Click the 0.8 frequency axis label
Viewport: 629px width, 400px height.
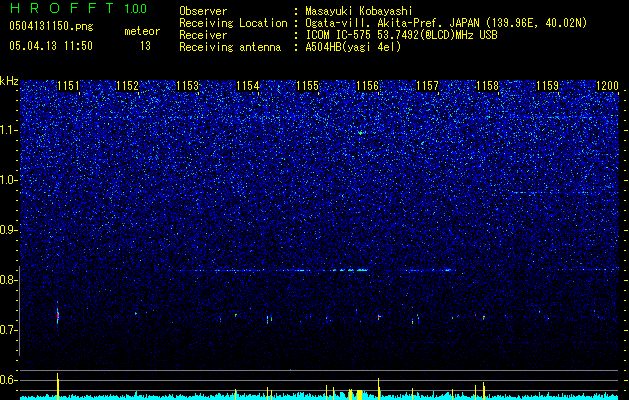[8, 280]
